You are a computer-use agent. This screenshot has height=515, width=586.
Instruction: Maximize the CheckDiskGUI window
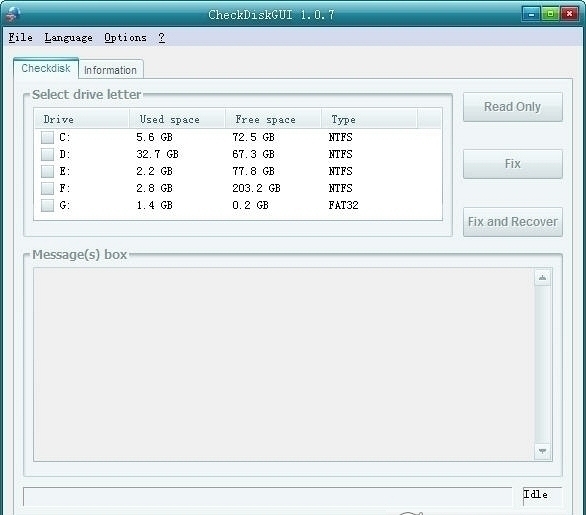(550, 14)
